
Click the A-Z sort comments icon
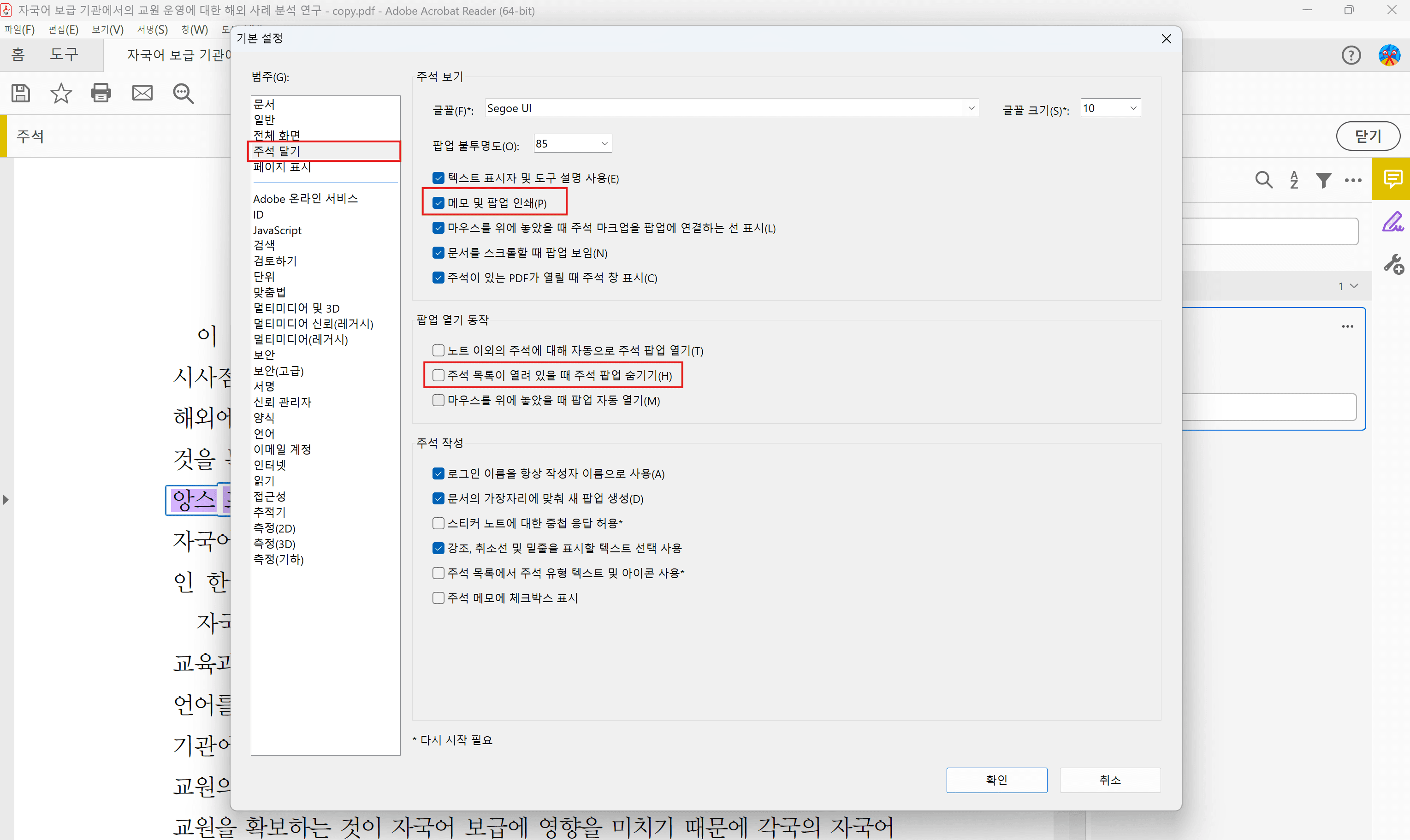(x=1294, y=180)
